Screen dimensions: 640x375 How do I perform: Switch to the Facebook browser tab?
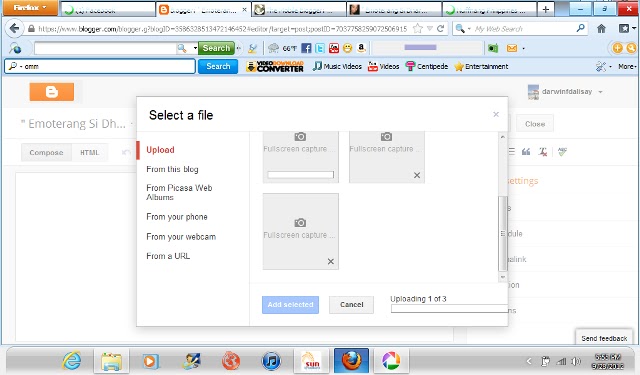108,9
